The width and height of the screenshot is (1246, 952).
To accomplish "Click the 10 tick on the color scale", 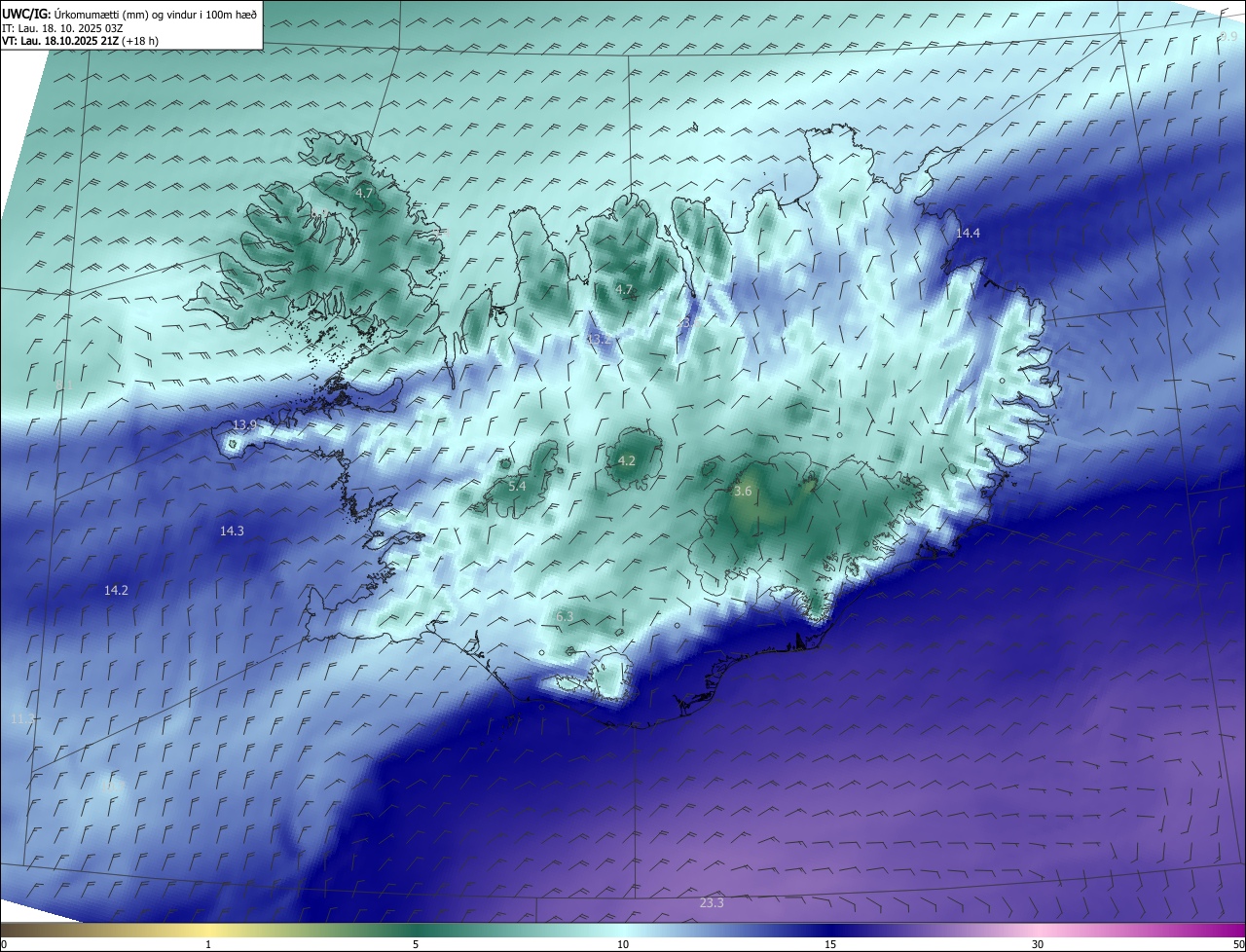I will (623, 944).
